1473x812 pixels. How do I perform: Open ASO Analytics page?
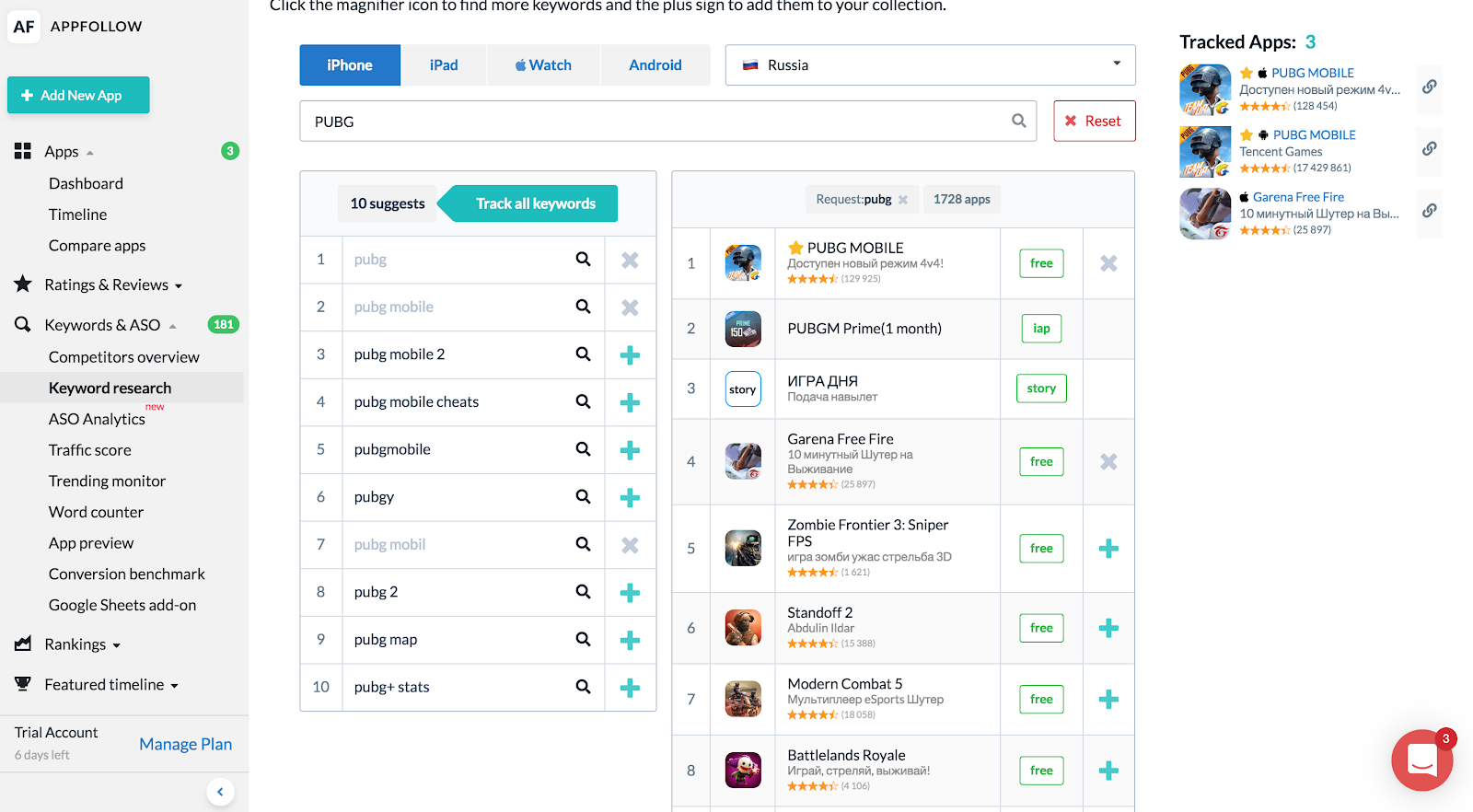97,419
